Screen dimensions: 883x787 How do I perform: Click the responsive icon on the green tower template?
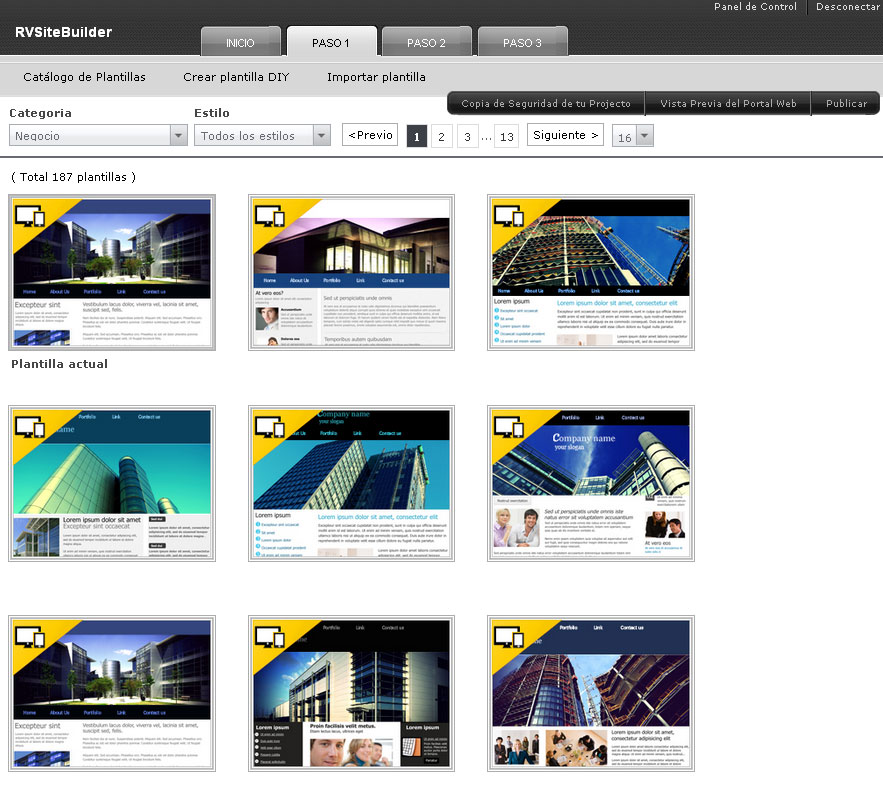270,427
